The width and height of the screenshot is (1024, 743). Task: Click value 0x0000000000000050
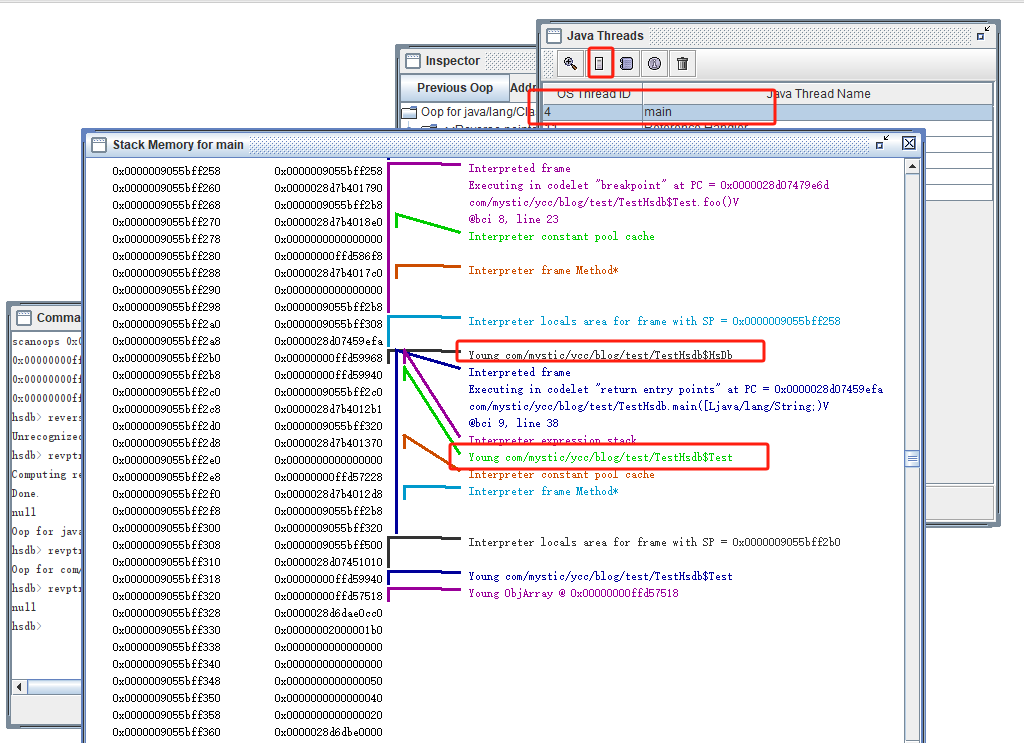328,681
